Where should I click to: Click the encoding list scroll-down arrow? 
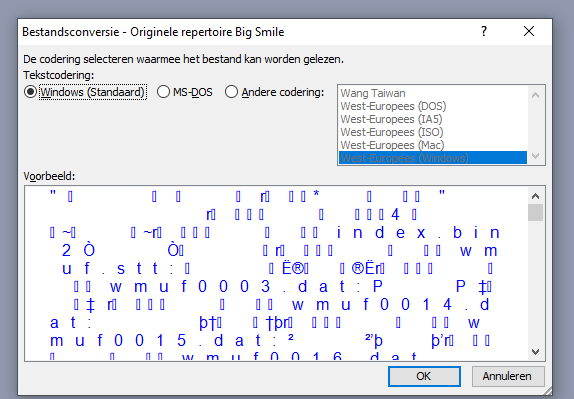click(x=535, y=156)
